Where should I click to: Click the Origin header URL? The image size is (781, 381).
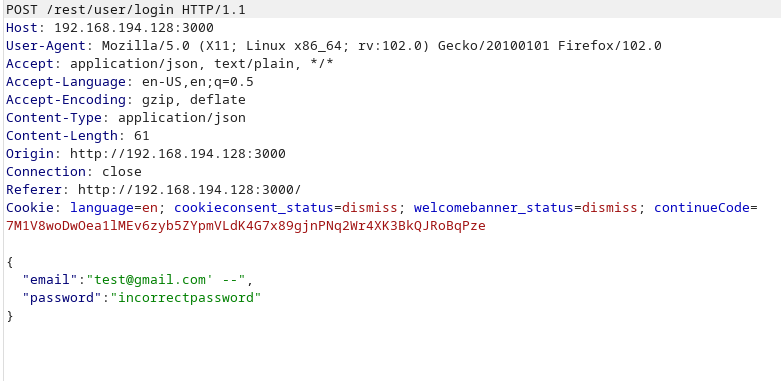click(178, 153)
